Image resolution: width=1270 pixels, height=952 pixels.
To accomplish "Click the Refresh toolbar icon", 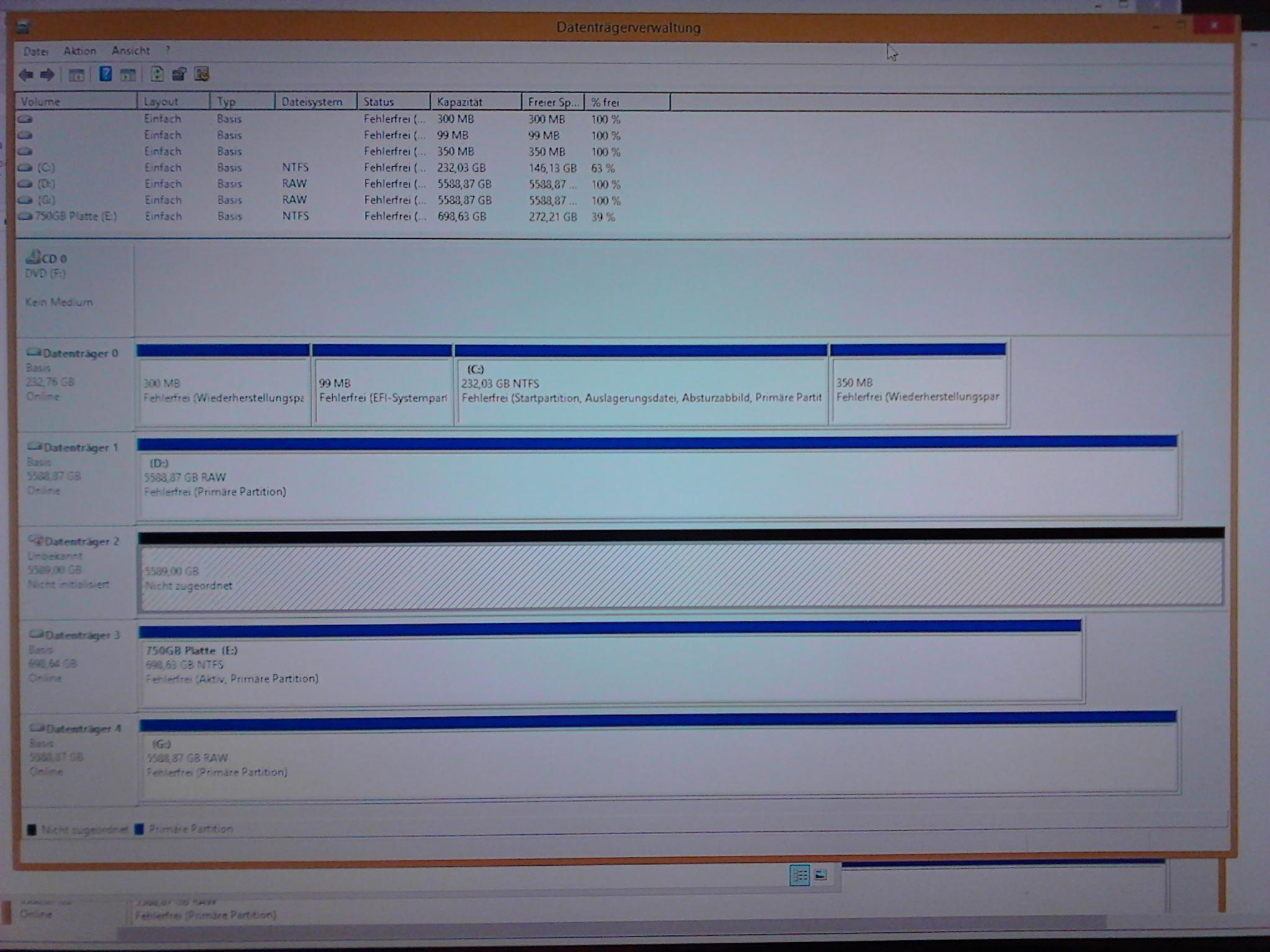I will (x=157, y=74).
